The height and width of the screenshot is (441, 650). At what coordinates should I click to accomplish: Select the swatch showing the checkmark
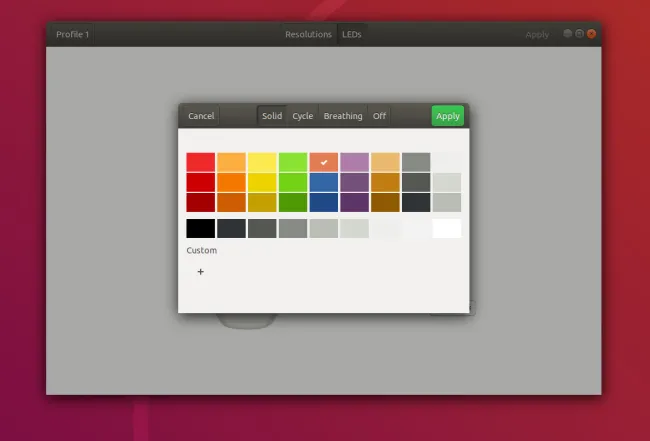(324, 162)
